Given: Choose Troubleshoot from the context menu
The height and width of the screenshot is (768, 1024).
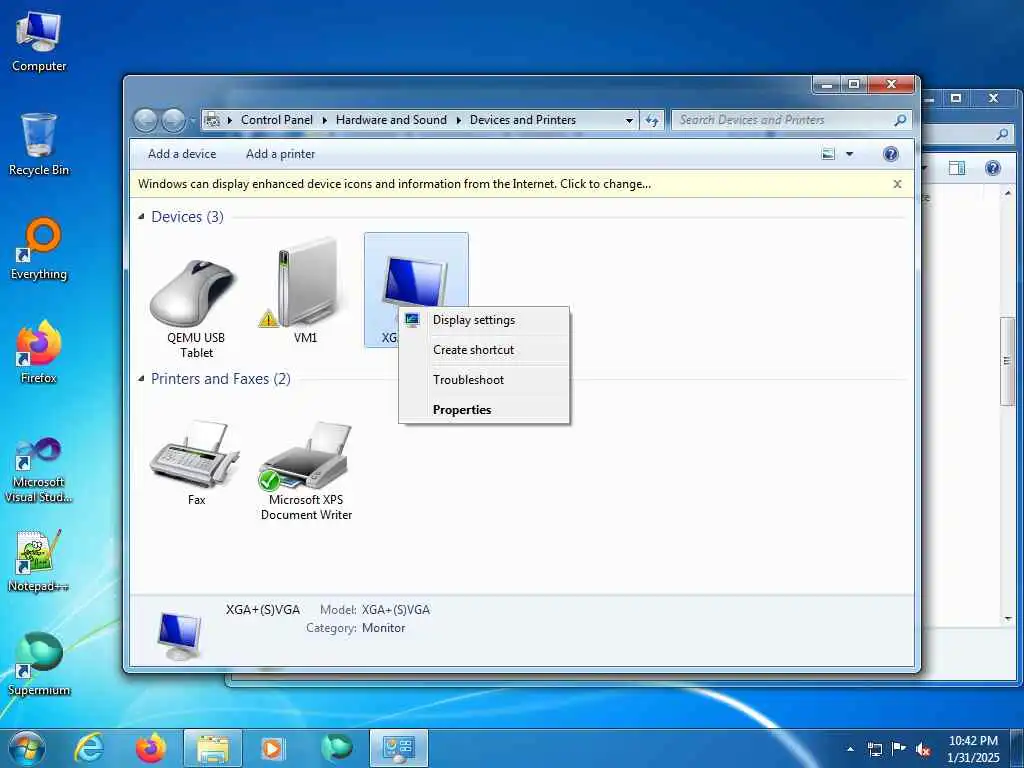Looking at the screenshot, I should 484,380.
